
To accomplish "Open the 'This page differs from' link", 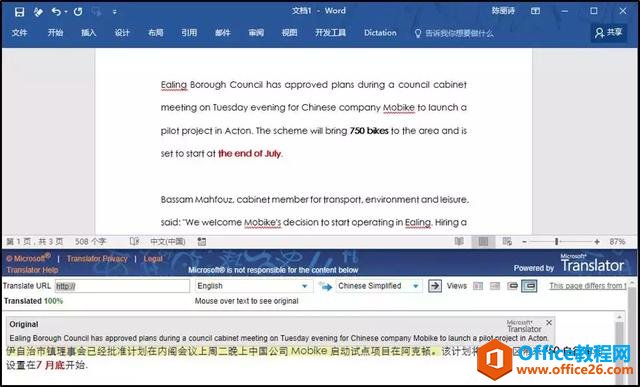I will click(x=588, y=286).
